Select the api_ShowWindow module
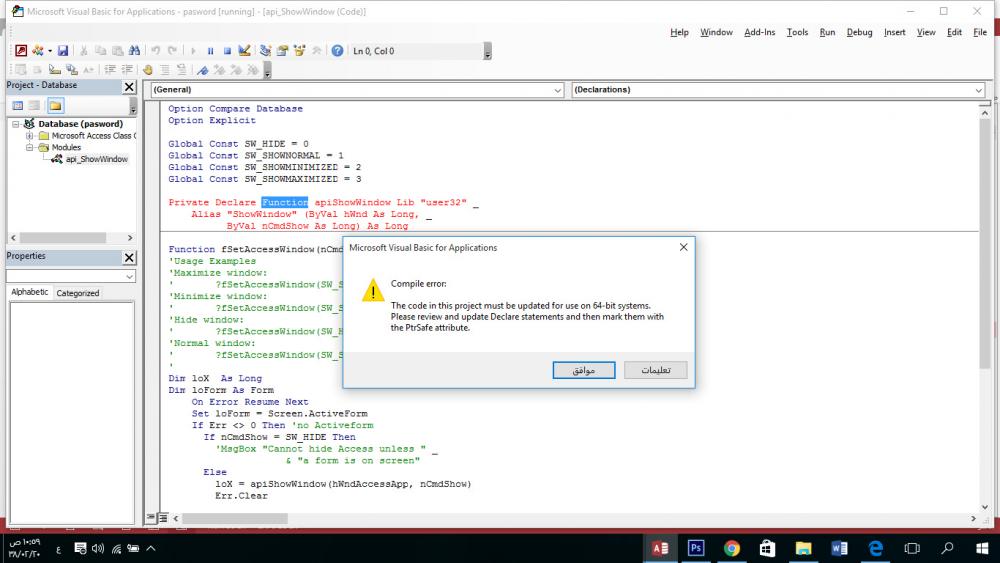1000x563 pixels. [96, 159]
